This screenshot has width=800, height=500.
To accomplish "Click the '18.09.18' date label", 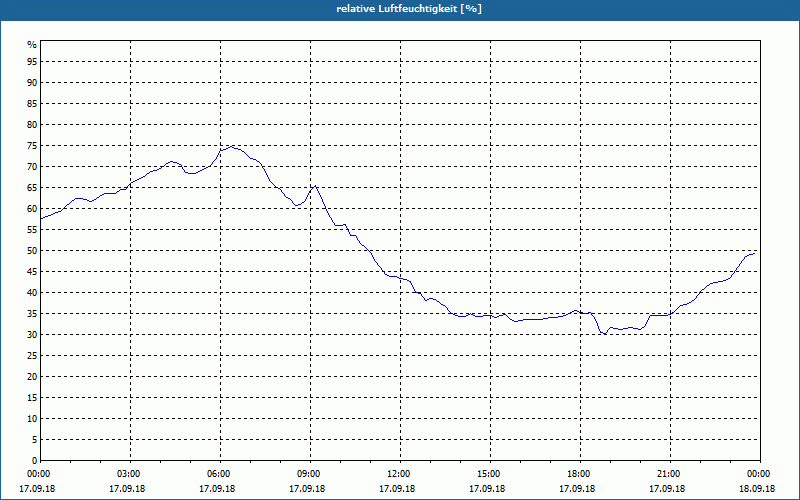I will point(757,489).
